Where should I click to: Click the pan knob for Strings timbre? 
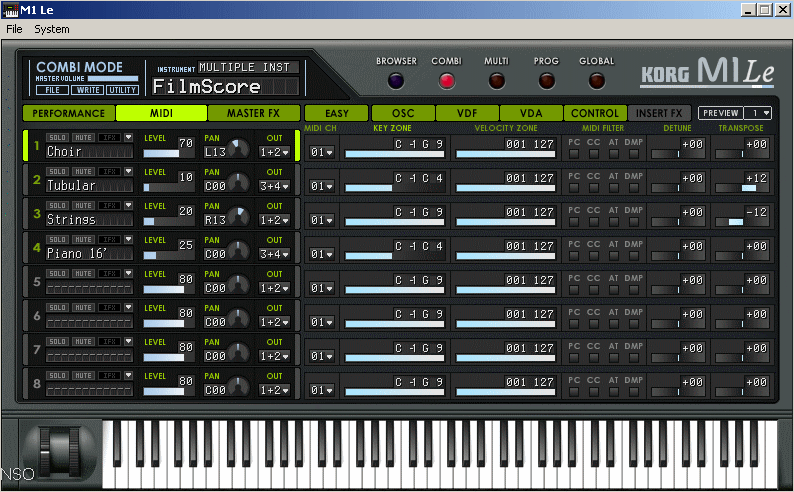tap(238, 218)
